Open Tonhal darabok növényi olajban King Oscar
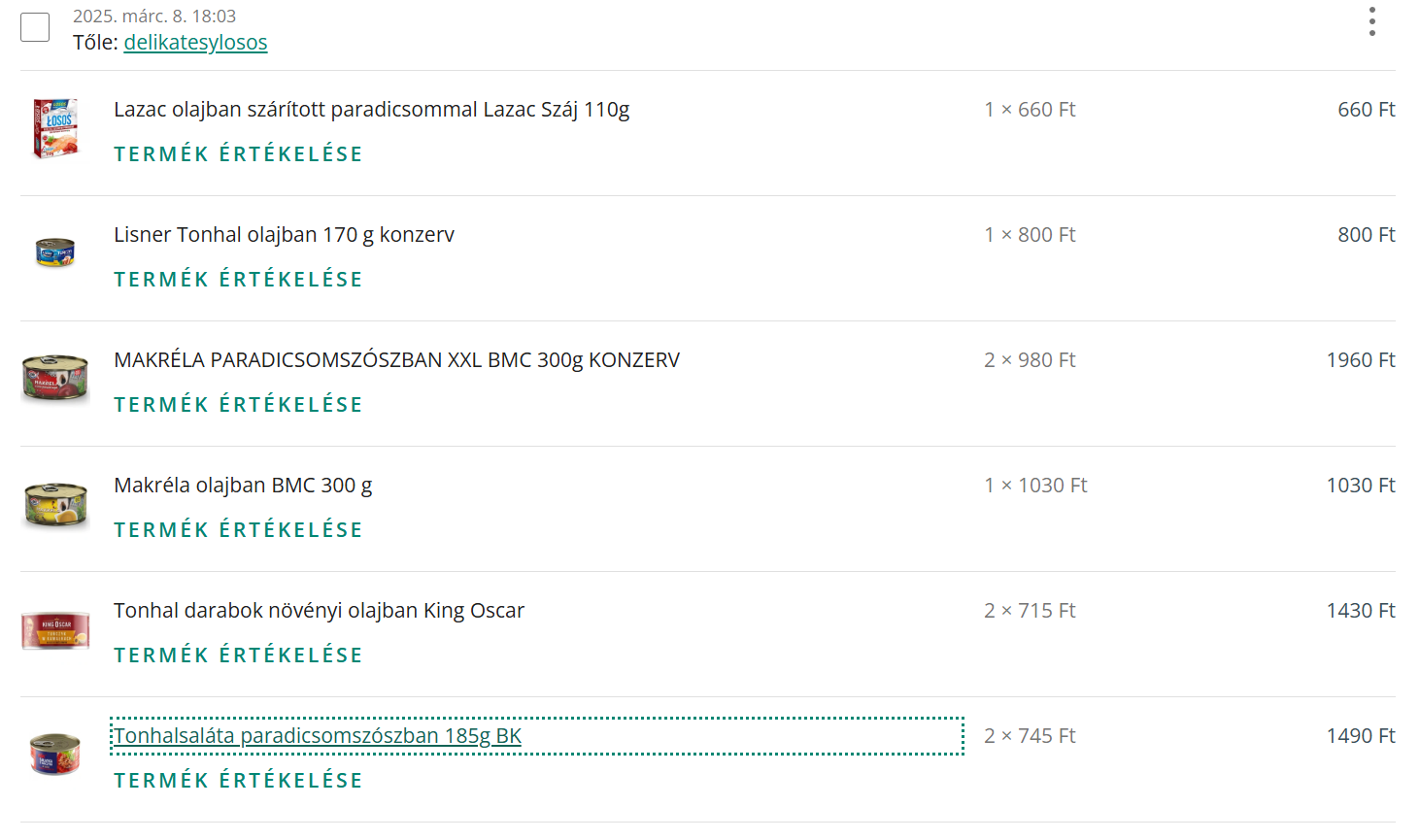 (319, 611)
